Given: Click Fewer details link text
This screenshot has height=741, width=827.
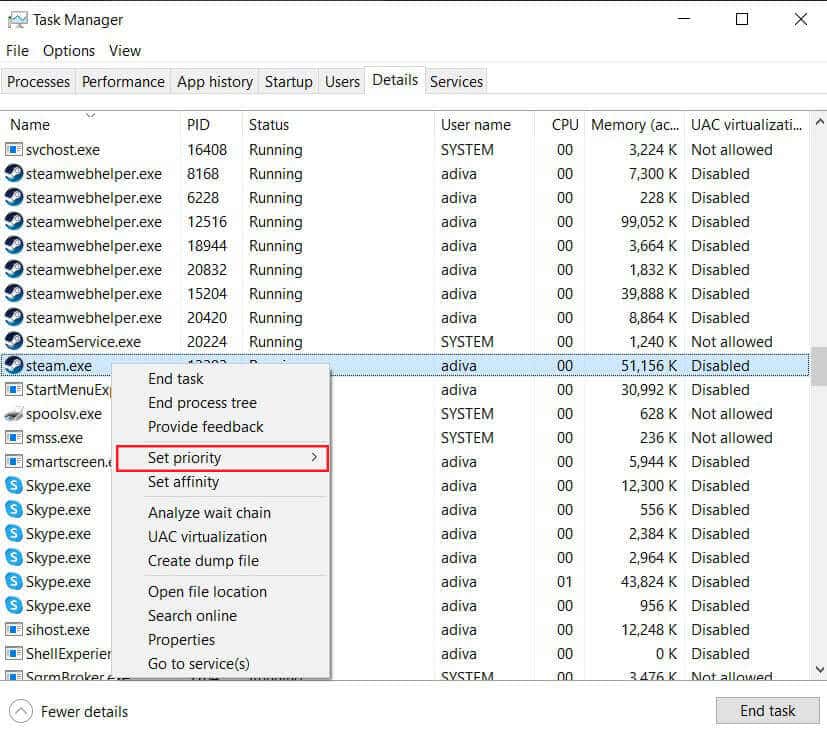Looking at the screenshot, I should (84, 712).
